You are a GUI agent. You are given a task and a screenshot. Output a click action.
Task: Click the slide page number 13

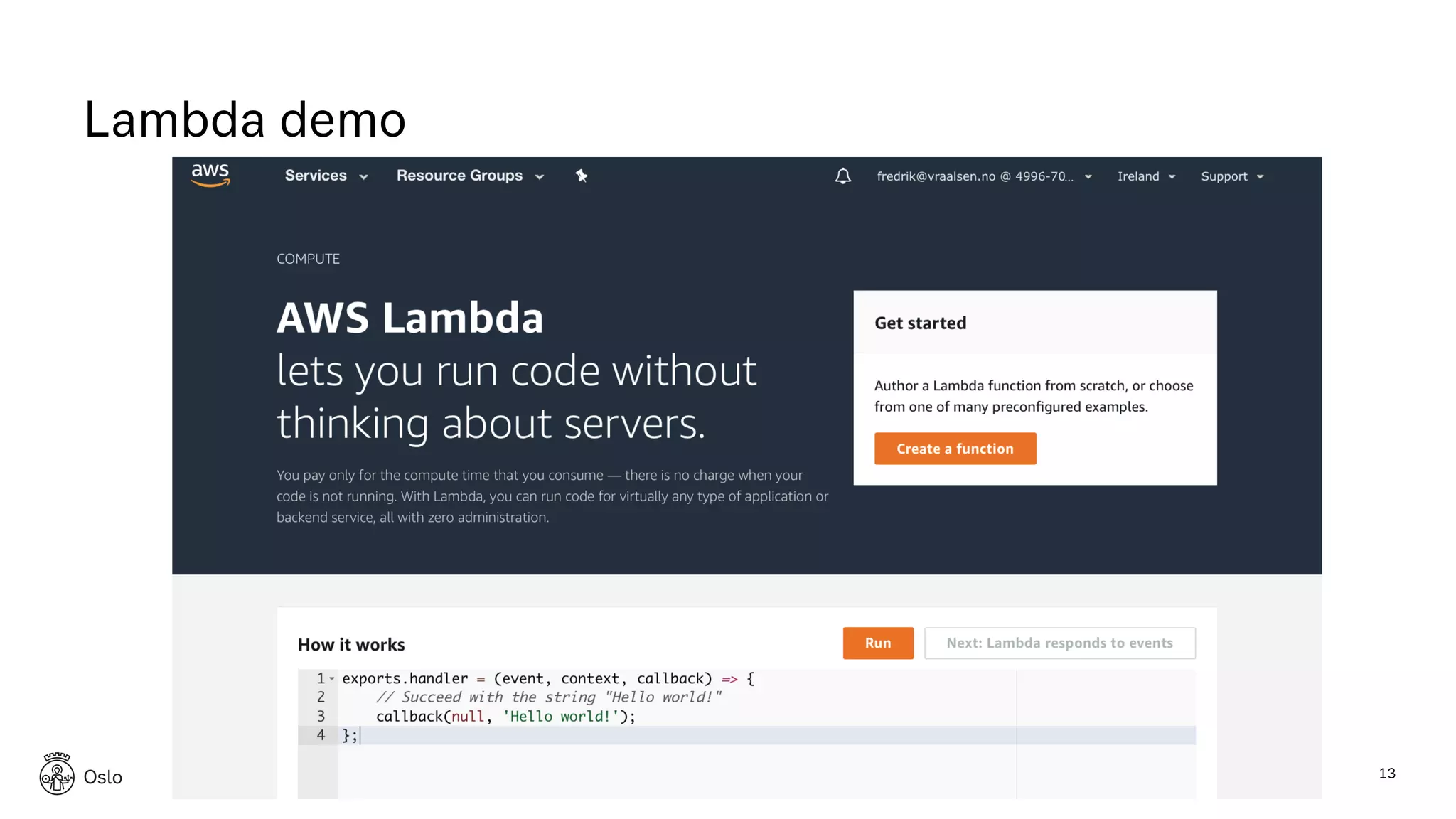1387,773
